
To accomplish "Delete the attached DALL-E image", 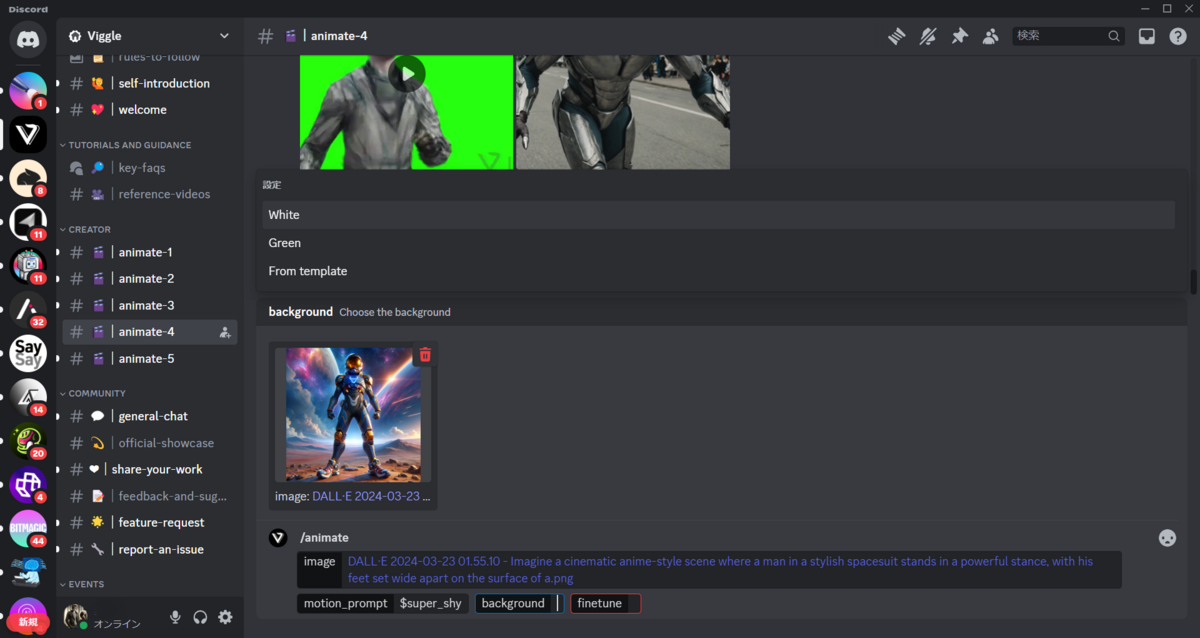I will tap(425, 355).
